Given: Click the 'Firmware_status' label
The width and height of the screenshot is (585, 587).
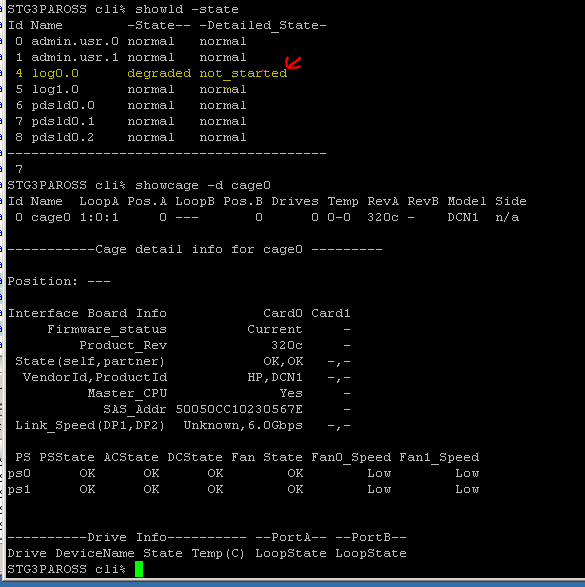Looking at the screenshot, I should [107, 329].
